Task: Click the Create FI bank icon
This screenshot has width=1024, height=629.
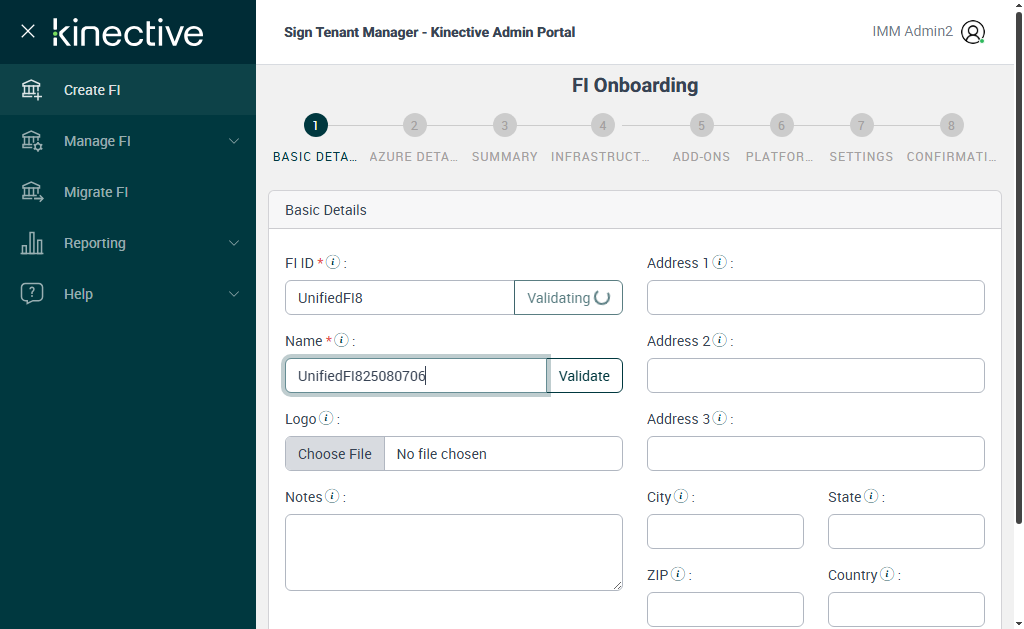Action: click(32, 90)
